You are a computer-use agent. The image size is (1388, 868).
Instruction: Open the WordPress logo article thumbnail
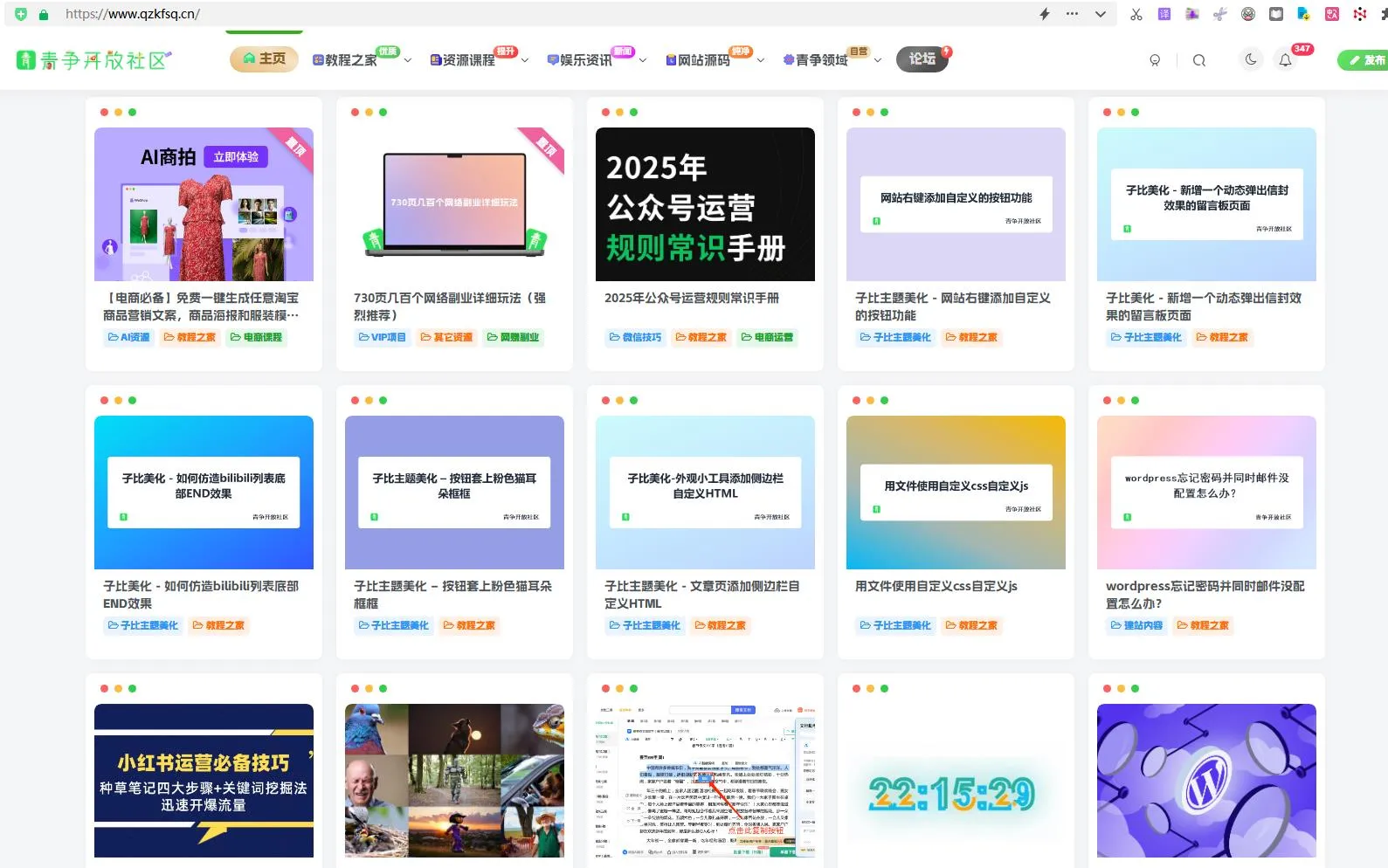click(1206, 781)
